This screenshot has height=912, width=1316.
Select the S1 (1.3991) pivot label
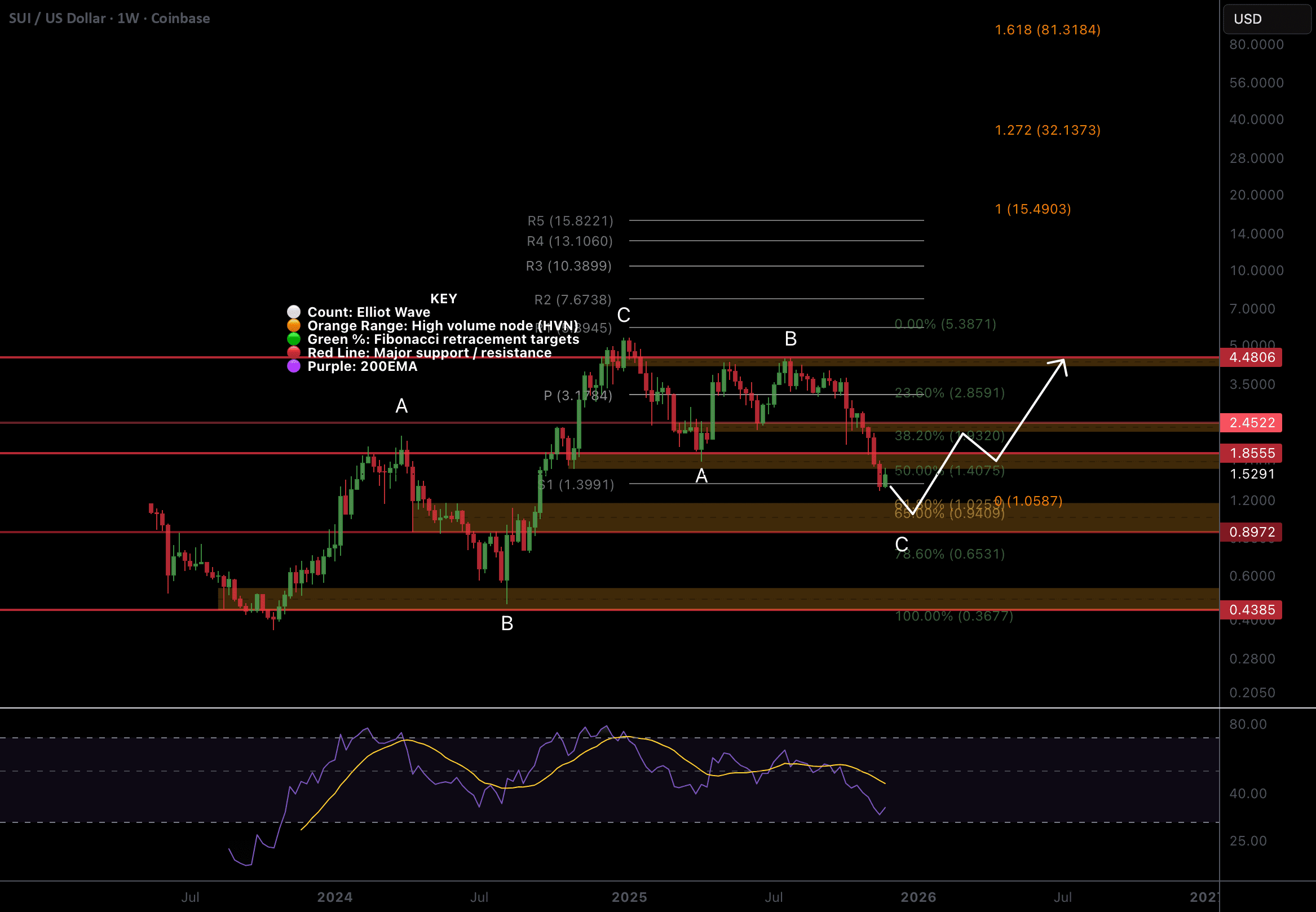(577, 485)
